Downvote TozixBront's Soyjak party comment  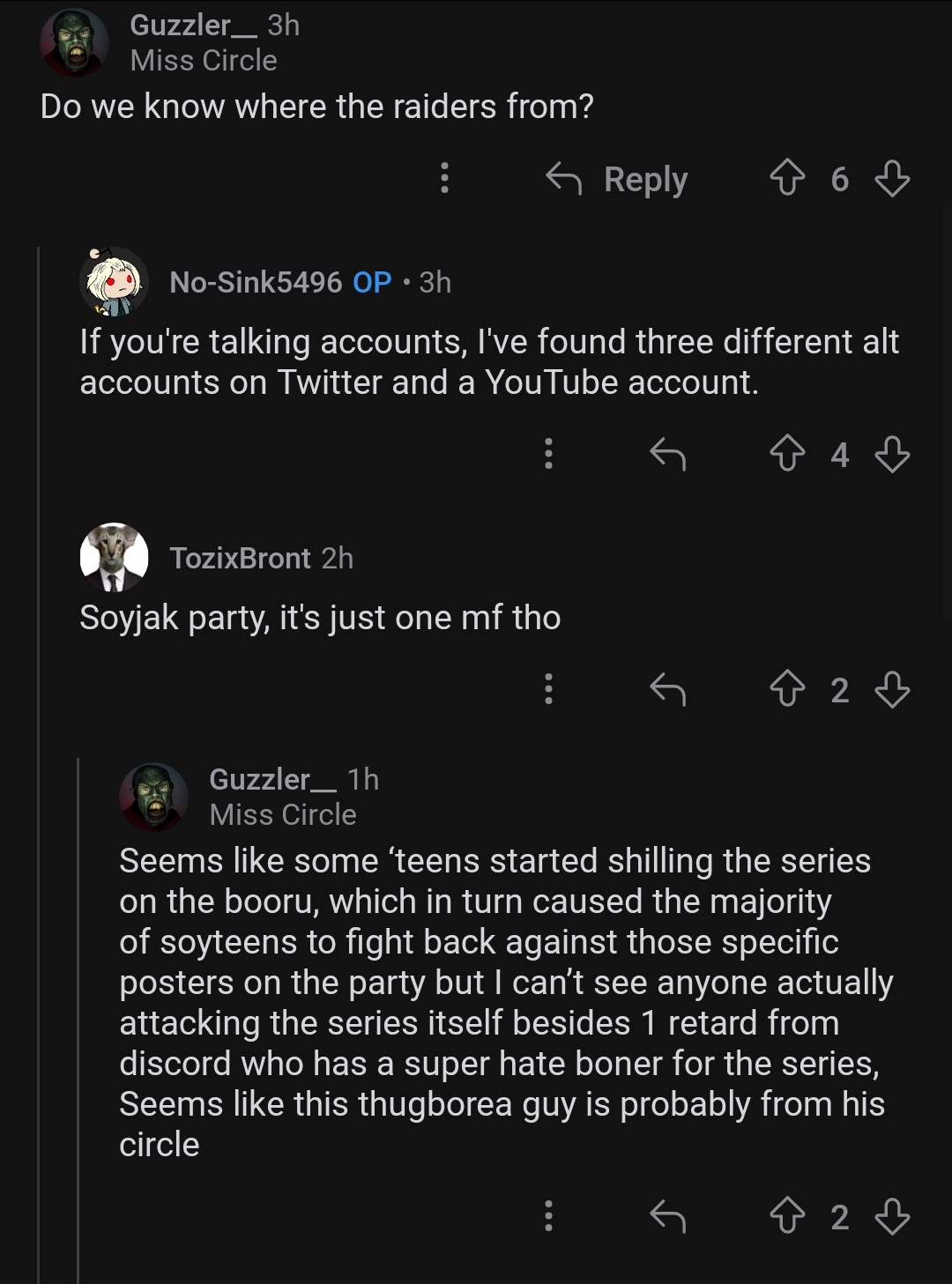coord(892,690)
